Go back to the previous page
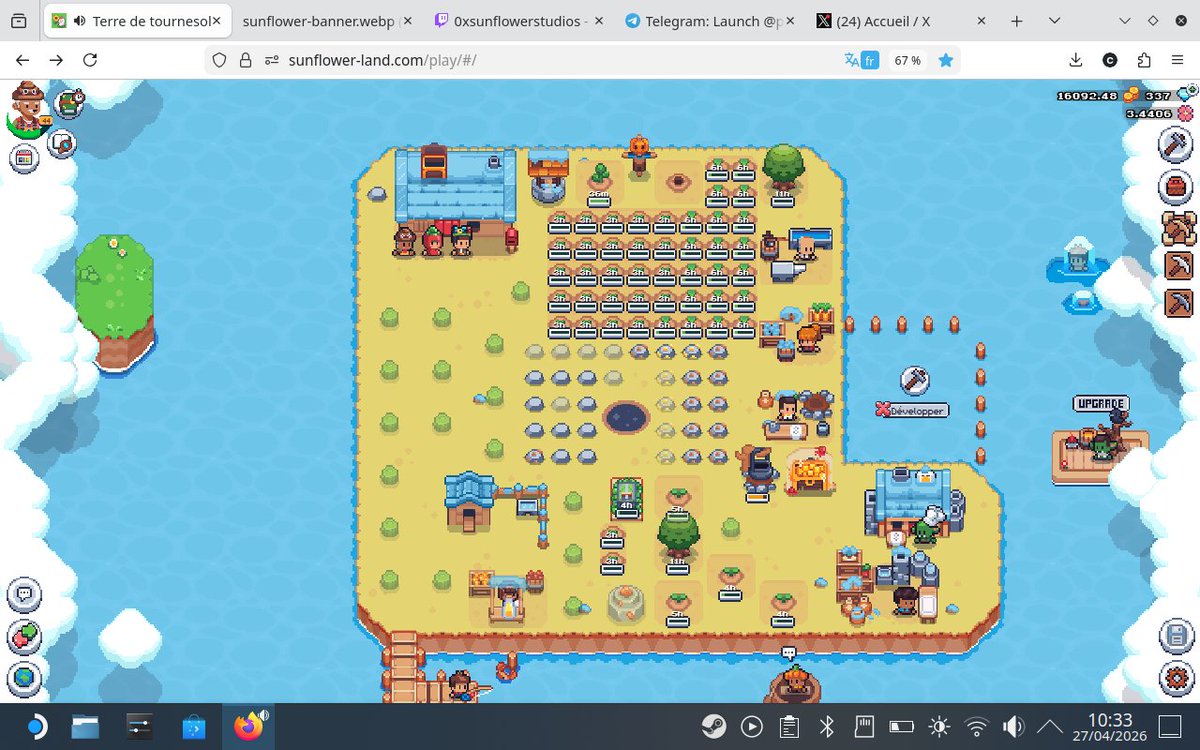The width and height of the screenshot is (1200, 750). pos(23,60)
